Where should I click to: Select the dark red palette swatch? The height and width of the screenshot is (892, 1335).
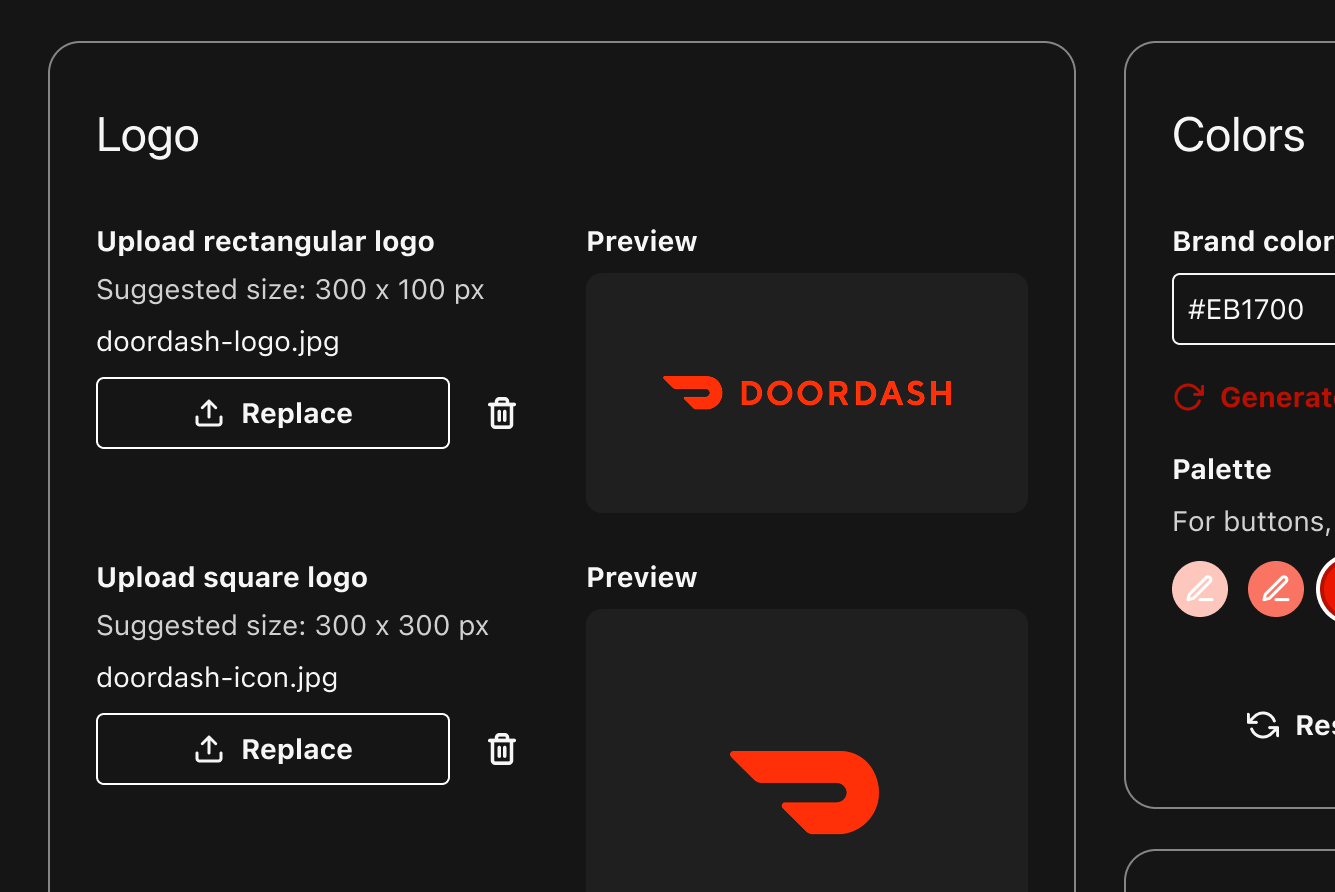point(1328,589)
